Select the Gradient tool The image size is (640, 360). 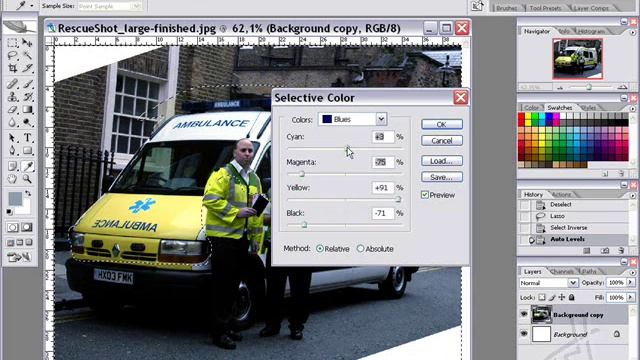27,109
